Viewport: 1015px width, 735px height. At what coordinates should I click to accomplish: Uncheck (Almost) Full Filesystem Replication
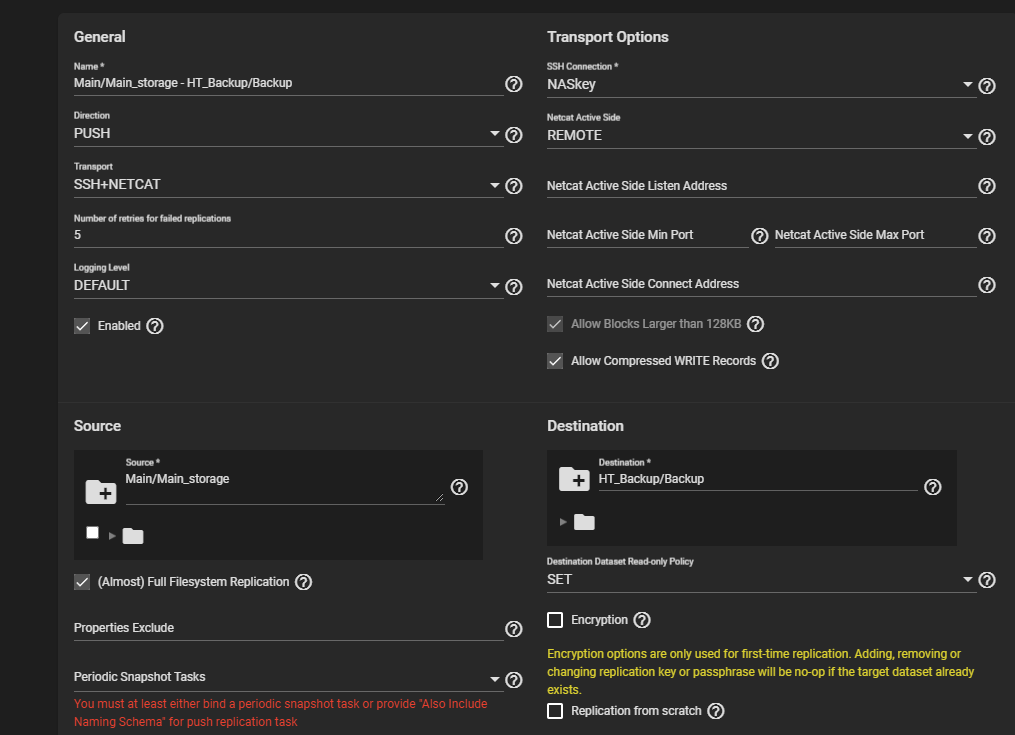pos(82,582)
